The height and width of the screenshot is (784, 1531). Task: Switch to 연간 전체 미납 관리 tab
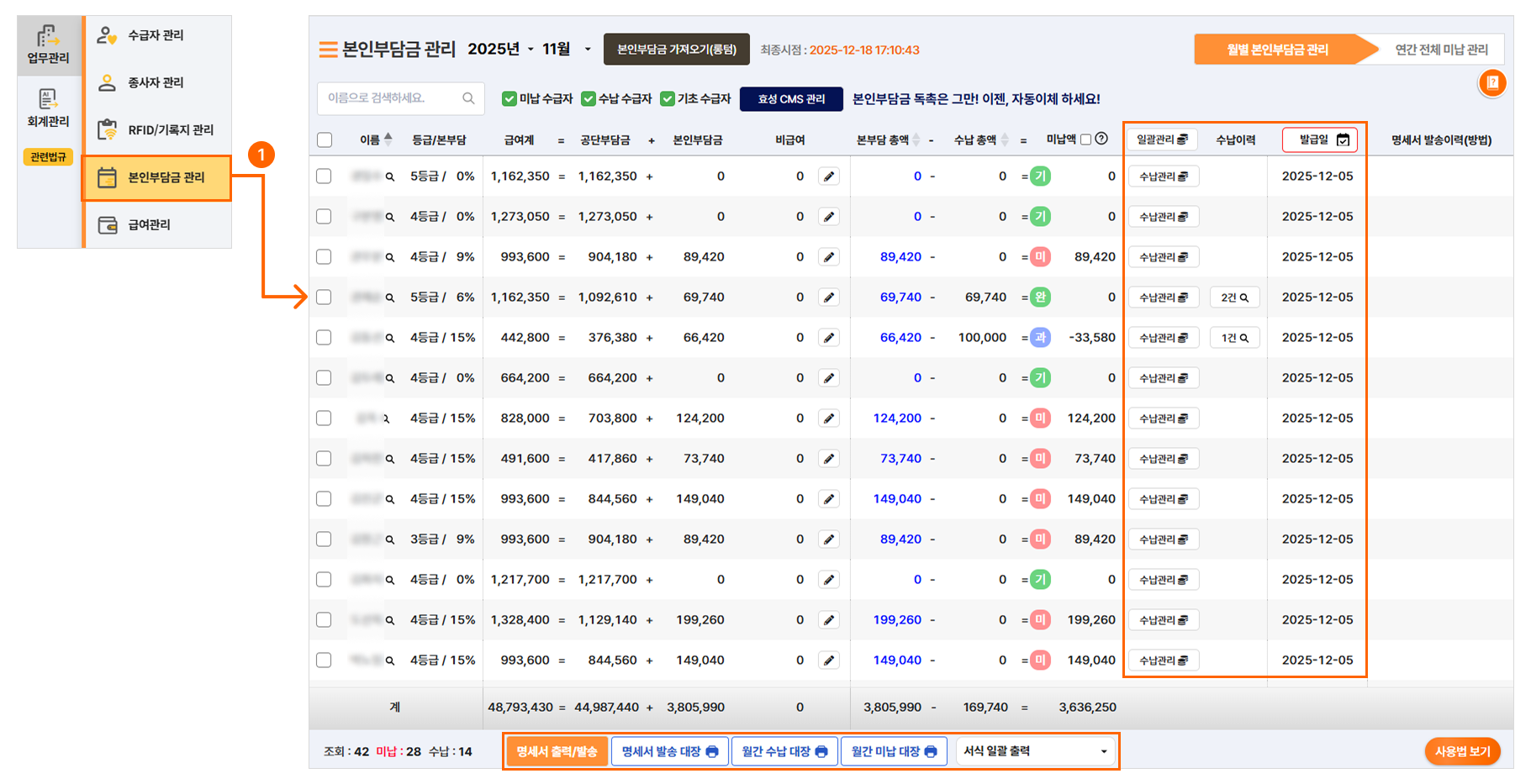[1441, 50]
